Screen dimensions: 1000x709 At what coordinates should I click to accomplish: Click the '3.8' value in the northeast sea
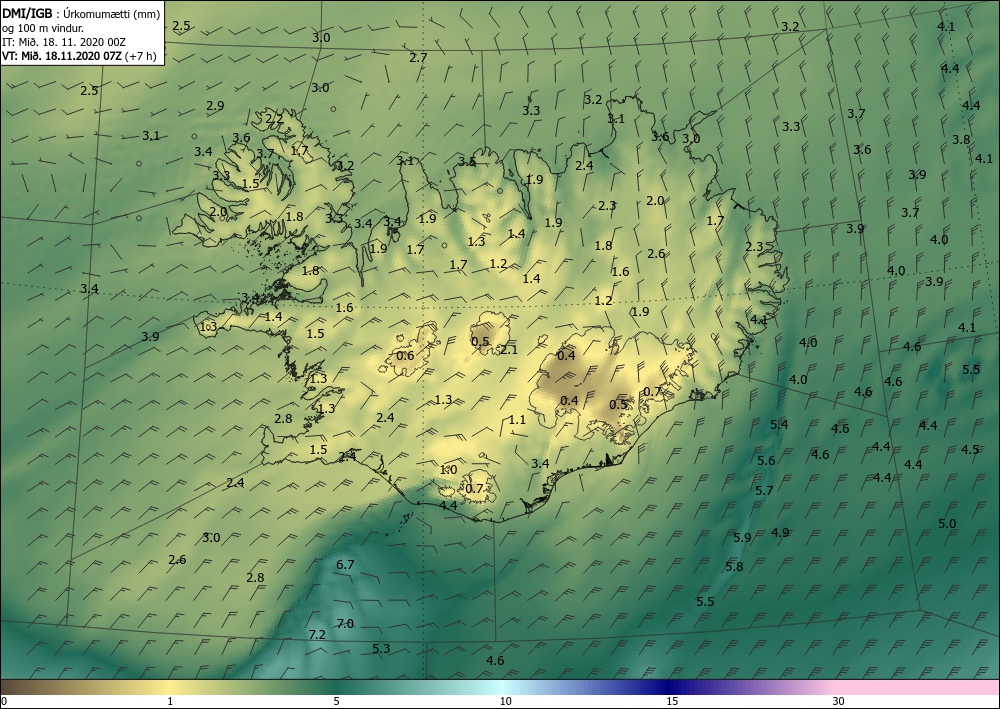click(x=961, y=140)
